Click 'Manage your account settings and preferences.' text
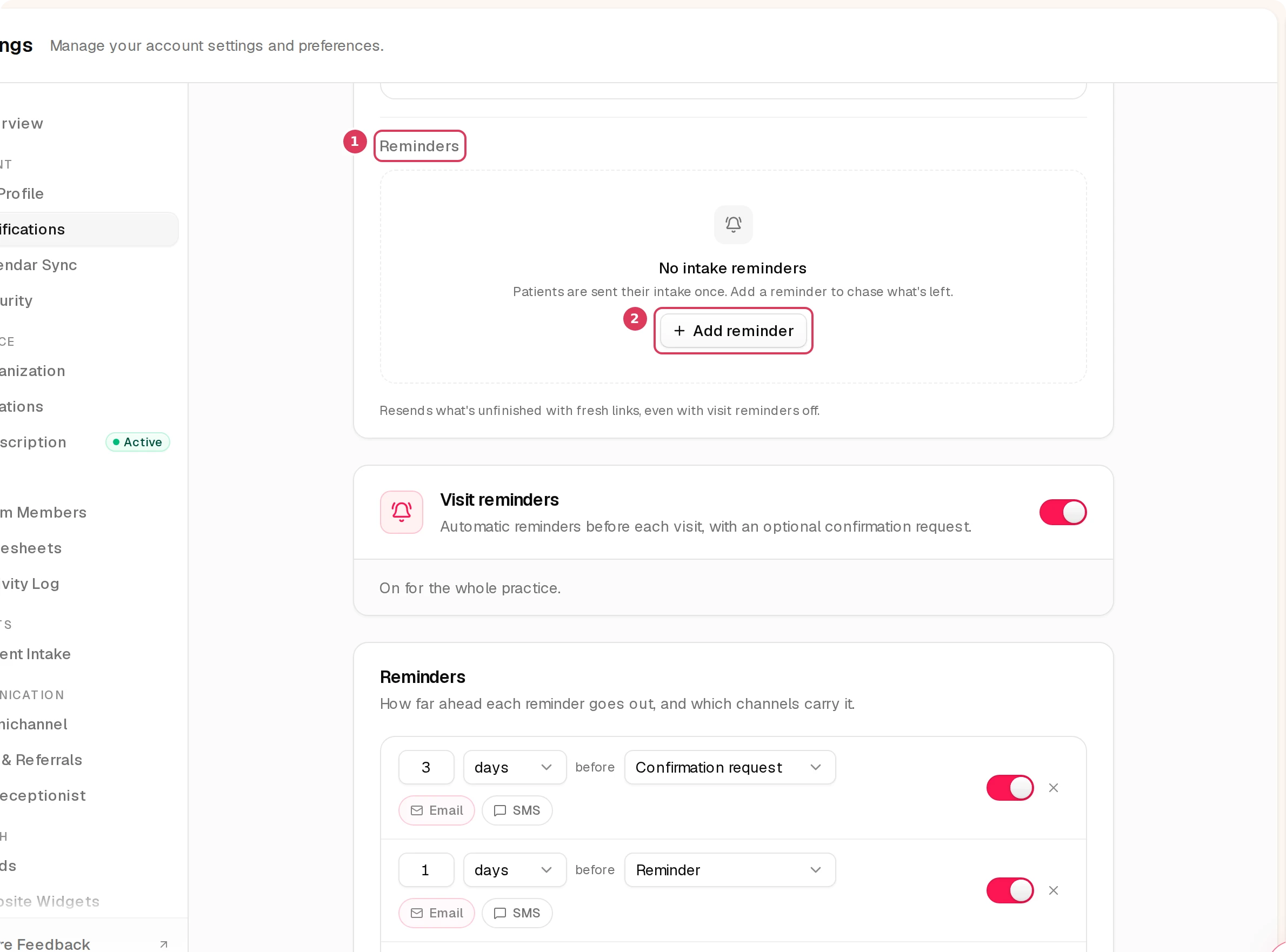This screenshot has height=952, width=1286. (x=217, y=45)
